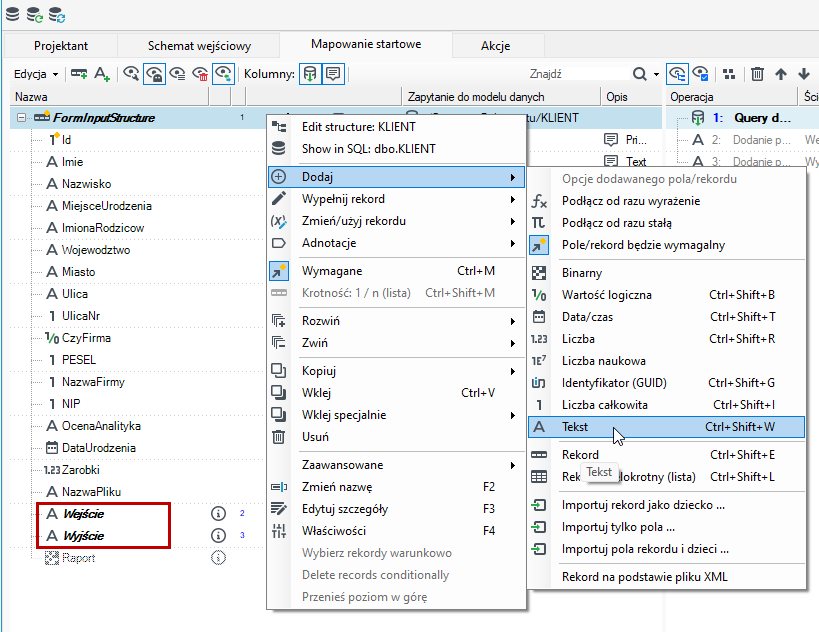Switch to the Schemat wejściowy tab
This screenshot has height=632, width=819.
199,45
